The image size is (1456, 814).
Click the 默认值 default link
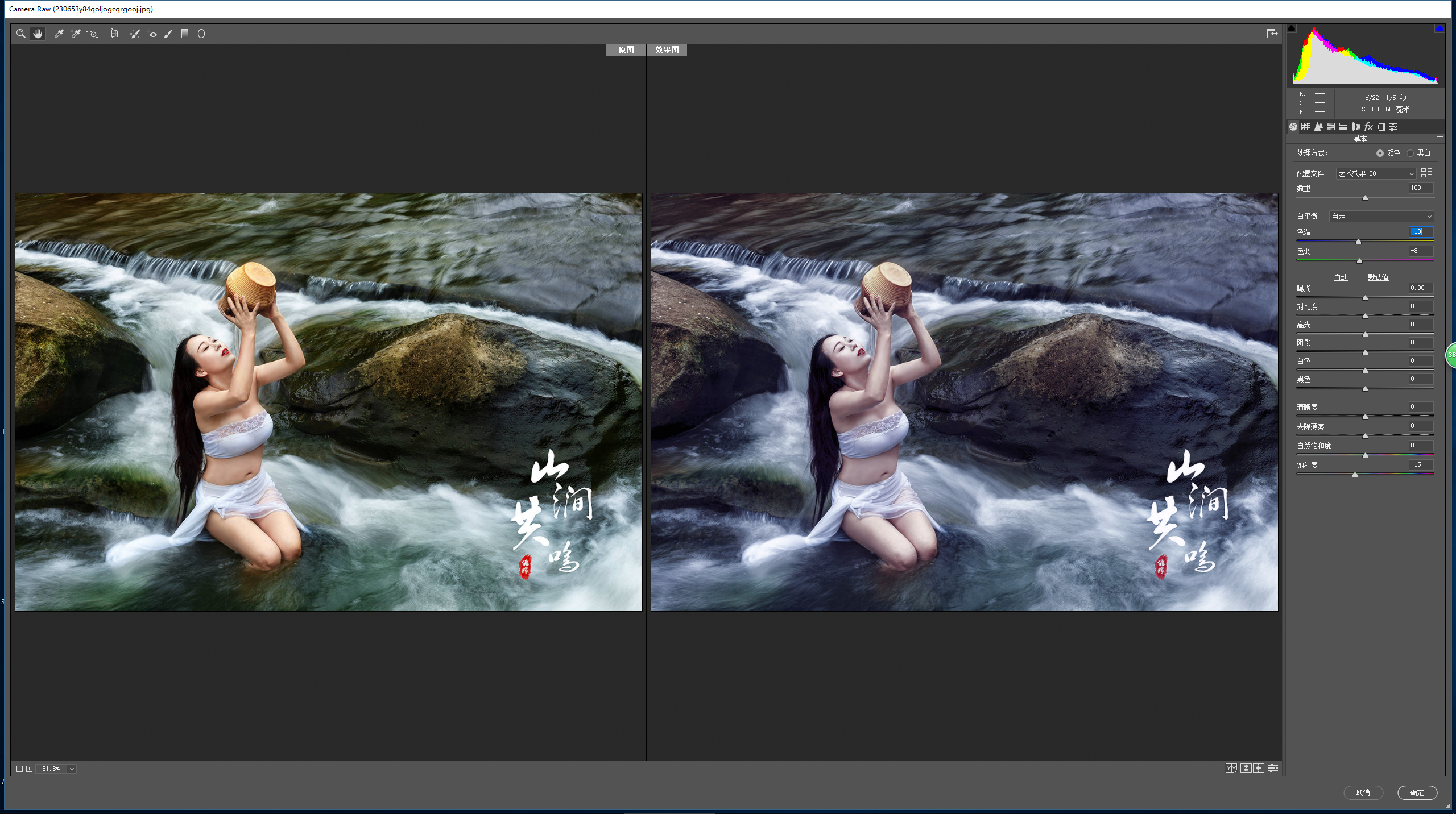[1378, 277]
